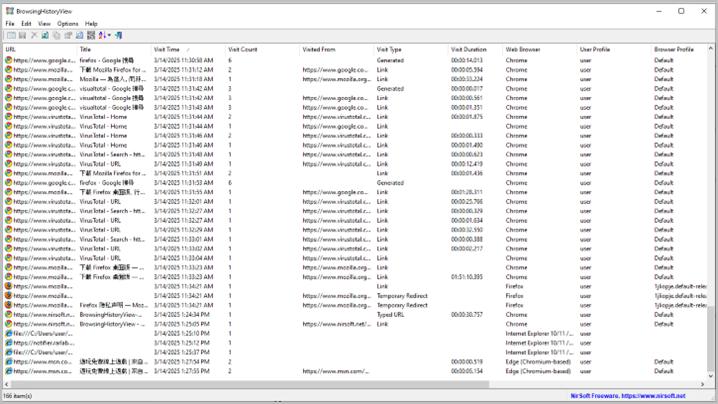Click the Internet Explorer icon of the notifier URL row

pyautogui.click(x=8, y=343)
